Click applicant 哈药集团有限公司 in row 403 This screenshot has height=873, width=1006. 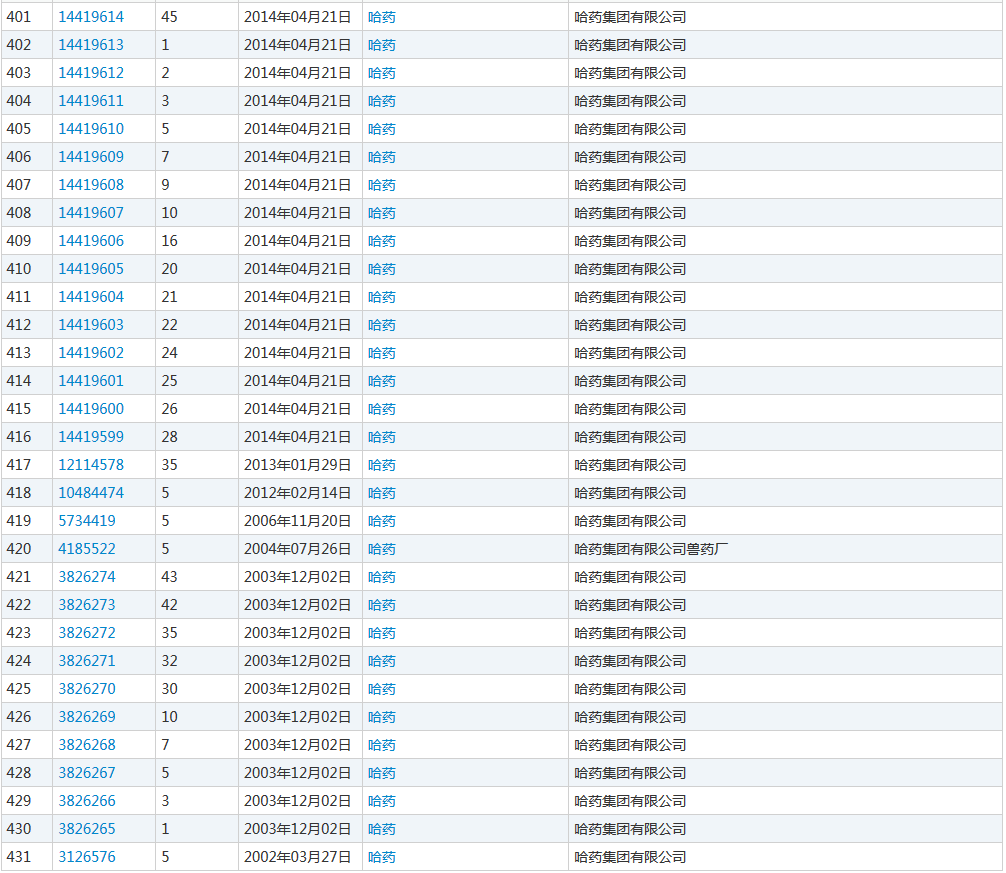tap(630, 73)
